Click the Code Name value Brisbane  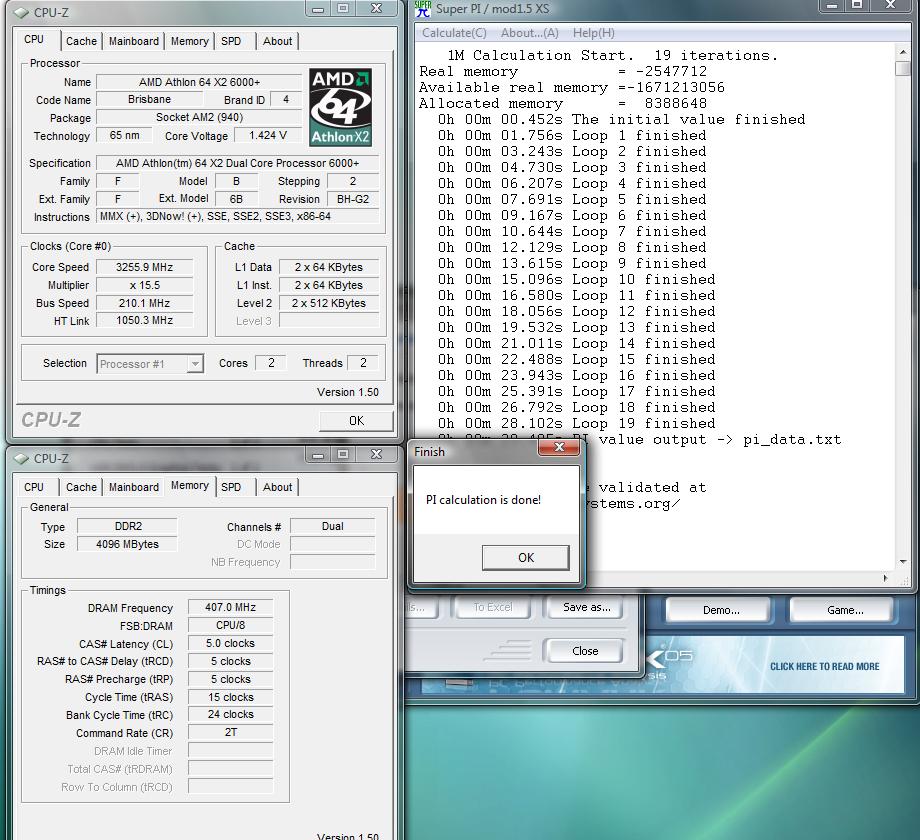(x=149, y=100)
